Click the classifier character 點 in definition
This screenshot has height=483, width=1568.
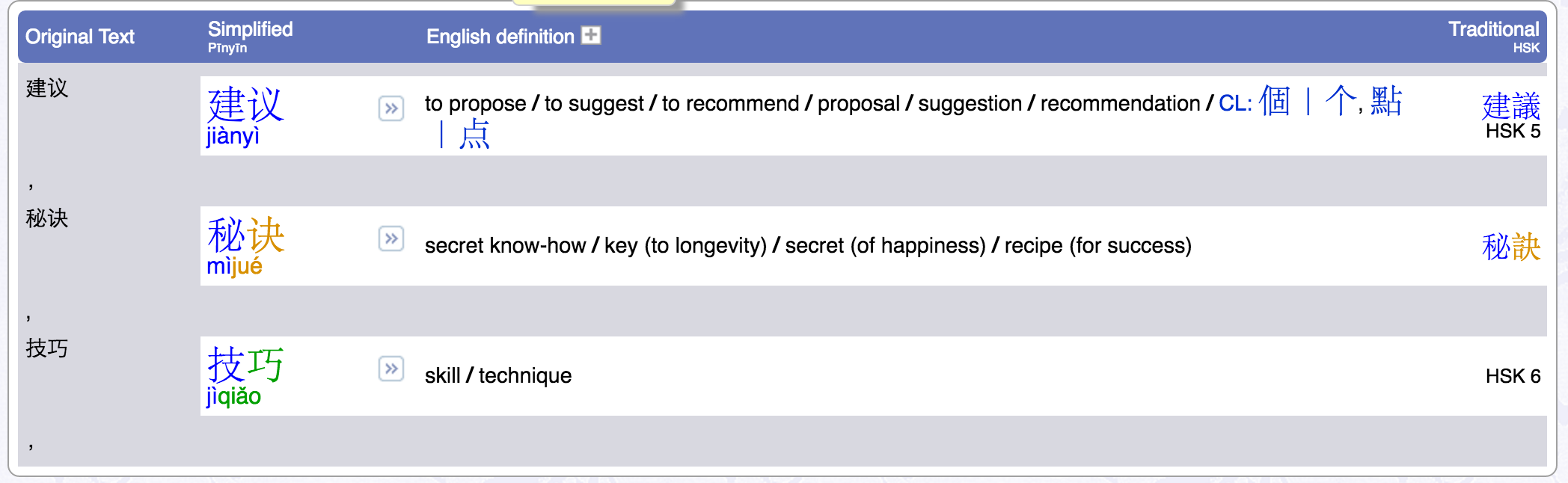(x=1386, y=101)
